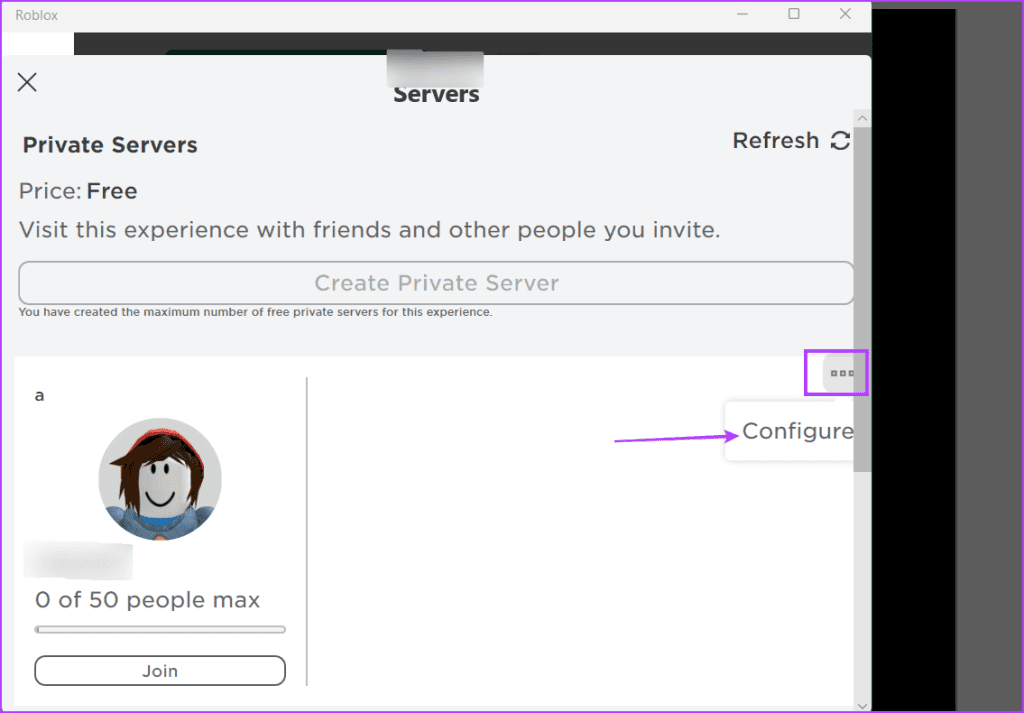Click the scrollbar up arrow

click(862, 118)
